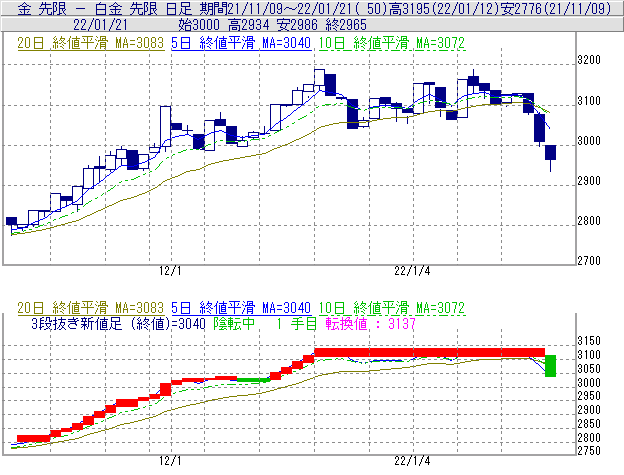624x475 pixels.
Task: Click the 3段抜き新値足 (終値)=3040 label
Action: pos(118,324)
